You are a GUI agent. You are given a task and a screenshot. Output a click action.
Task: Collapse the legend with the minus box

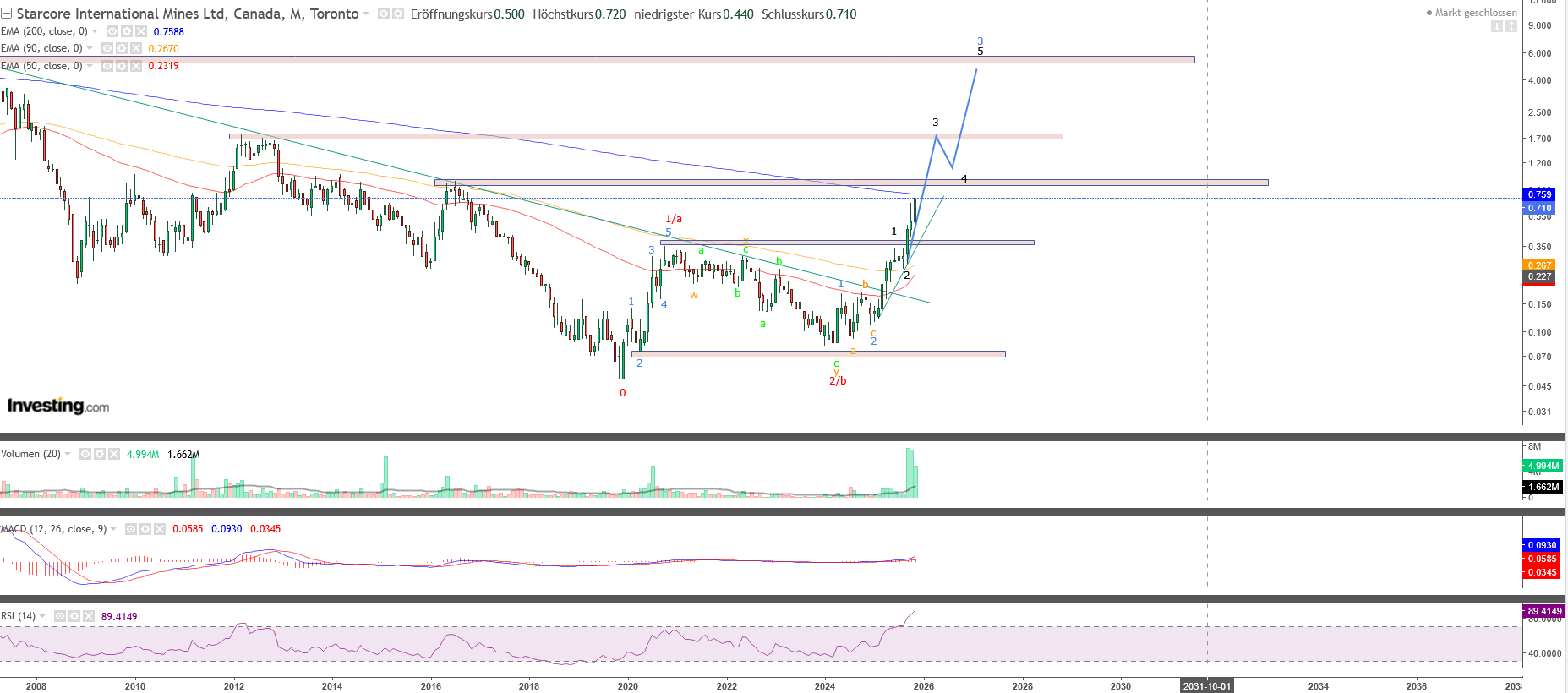point(6,14)
